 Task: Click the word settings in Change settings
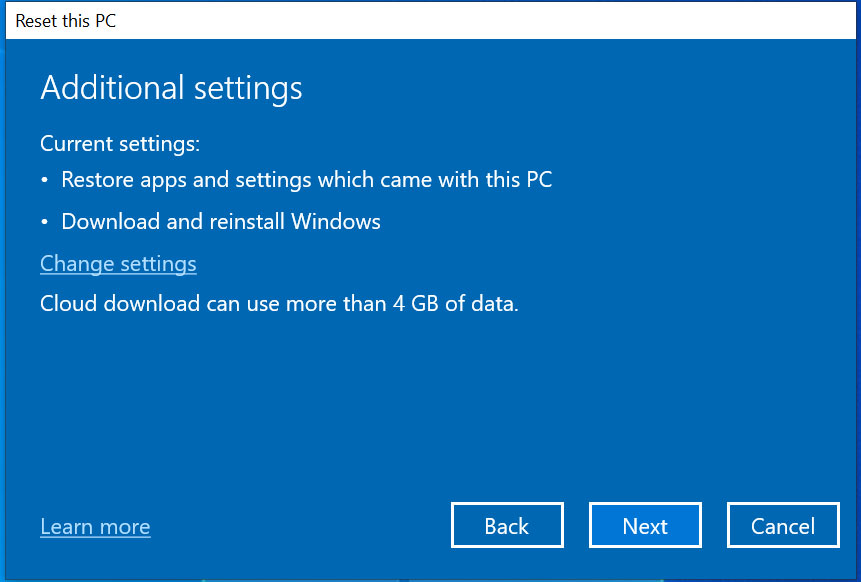point(158,264)
